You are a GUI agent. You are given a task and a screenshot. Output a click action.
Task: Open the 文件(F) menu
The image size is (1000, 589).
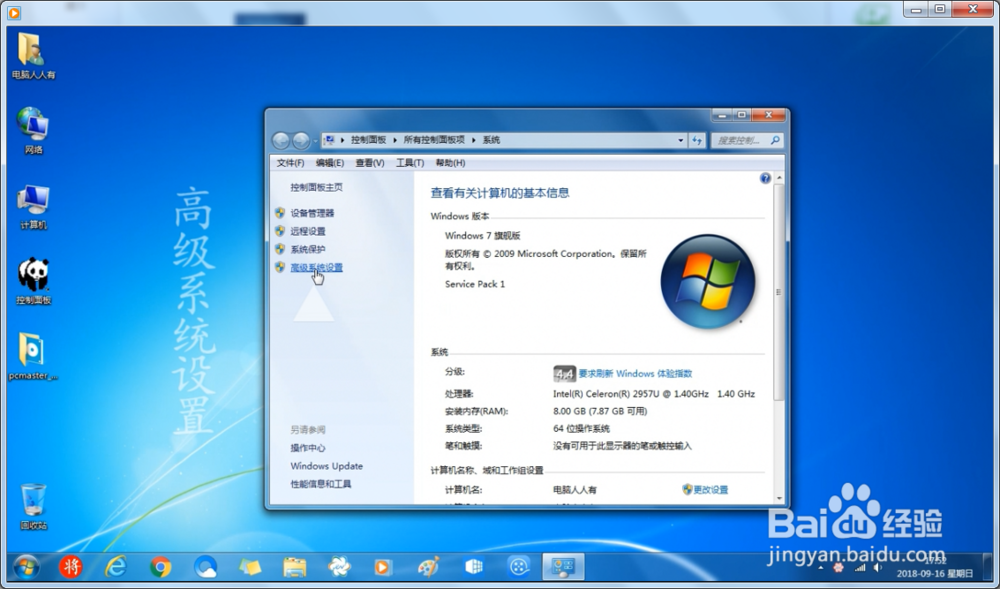pyautogui.click(x=290, y=163)
